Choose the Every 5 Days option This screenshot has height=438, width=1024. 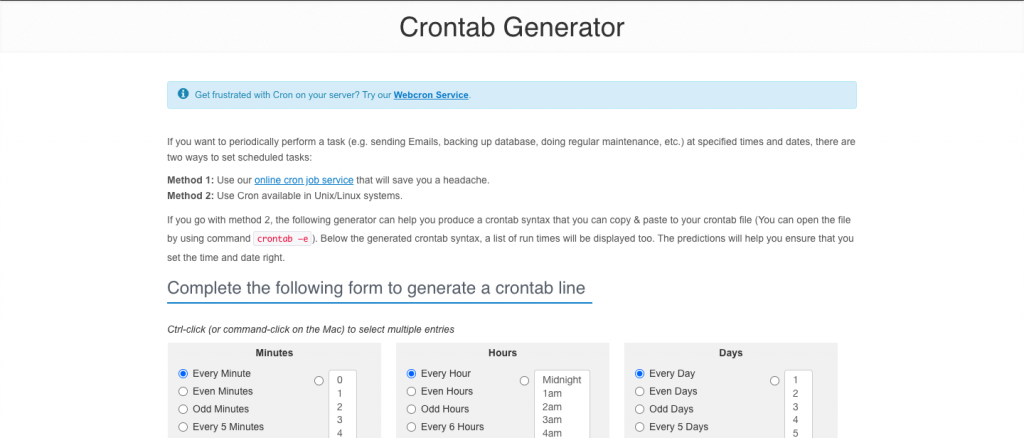[x=639, y=427]
